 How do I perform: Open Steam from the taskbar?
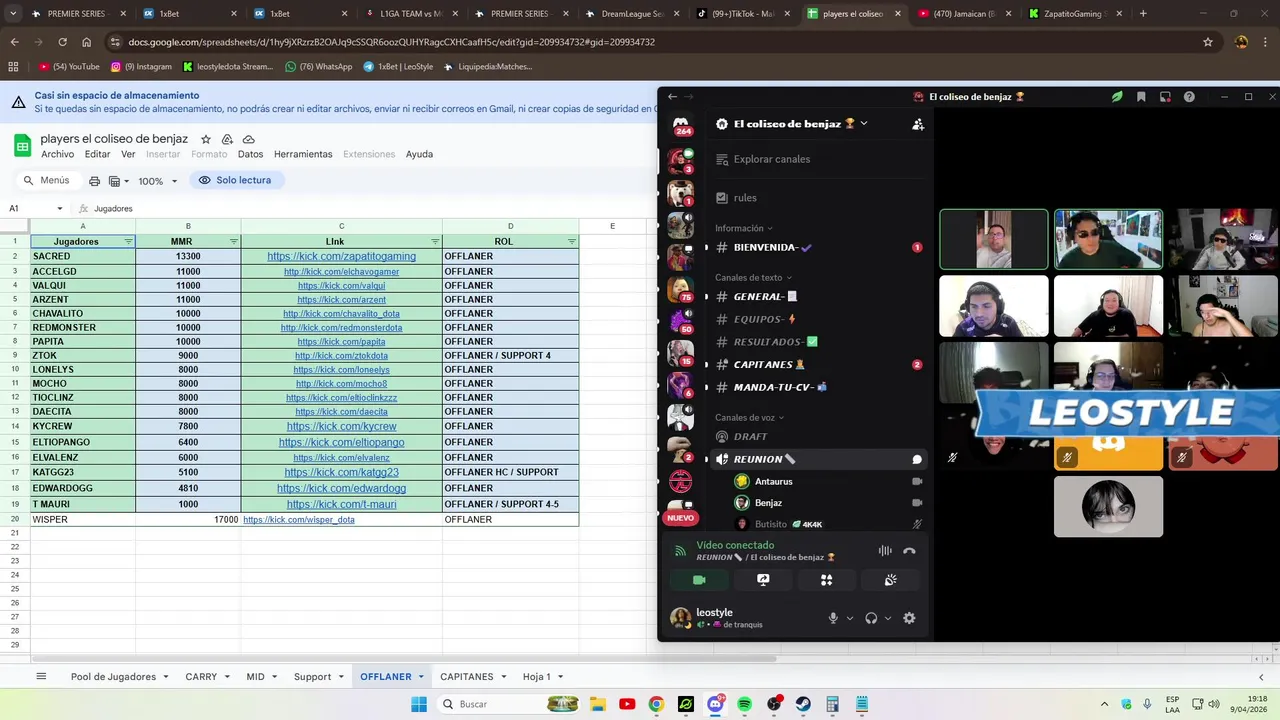coord(803,704)
